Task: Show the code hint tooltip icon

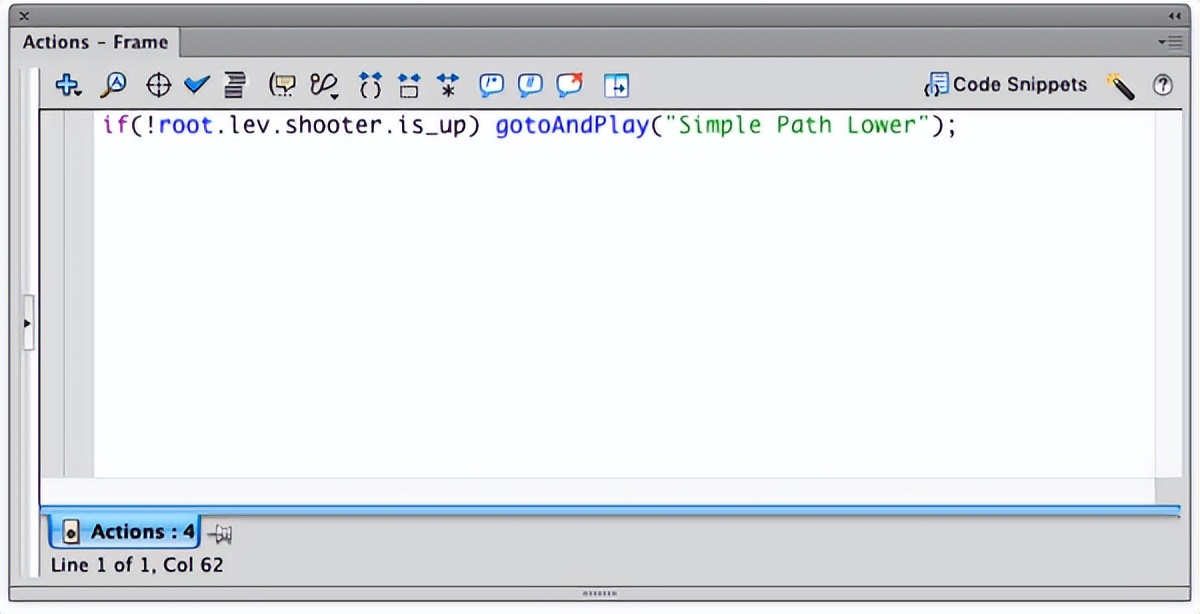Action: [x=284, y=86]
